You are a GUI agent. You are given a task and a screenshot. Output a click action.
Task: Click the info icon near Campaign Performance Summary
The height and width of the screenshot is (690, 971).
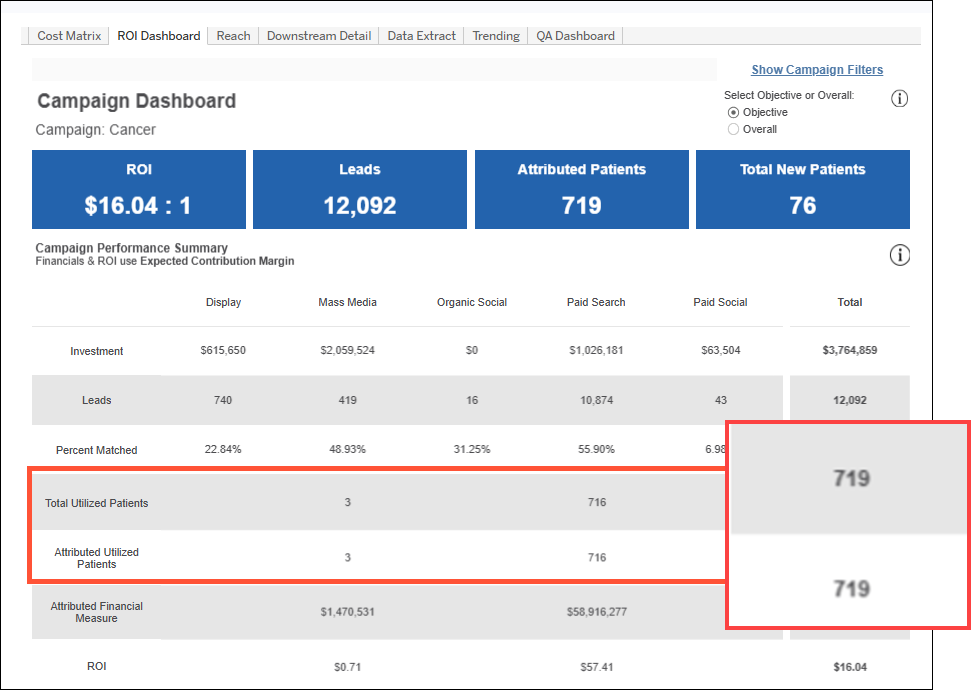tap(899, 256)
